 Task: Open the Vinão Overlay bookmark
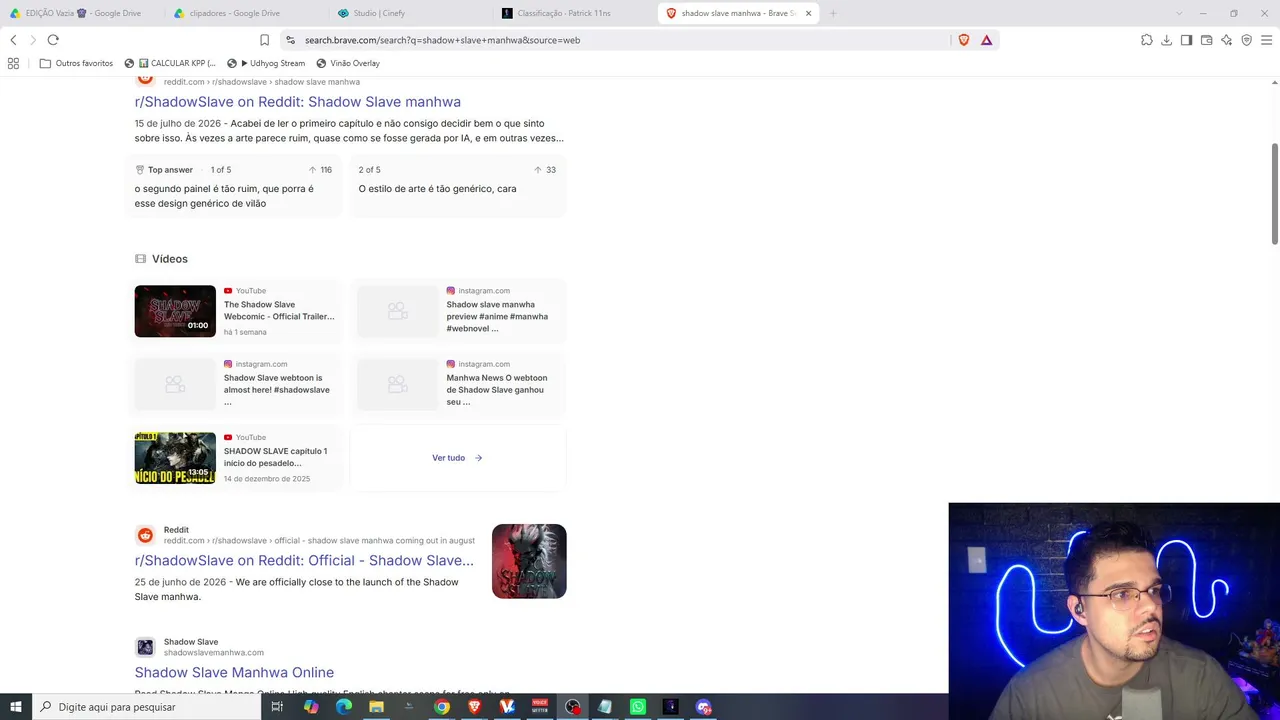[348, 63]
